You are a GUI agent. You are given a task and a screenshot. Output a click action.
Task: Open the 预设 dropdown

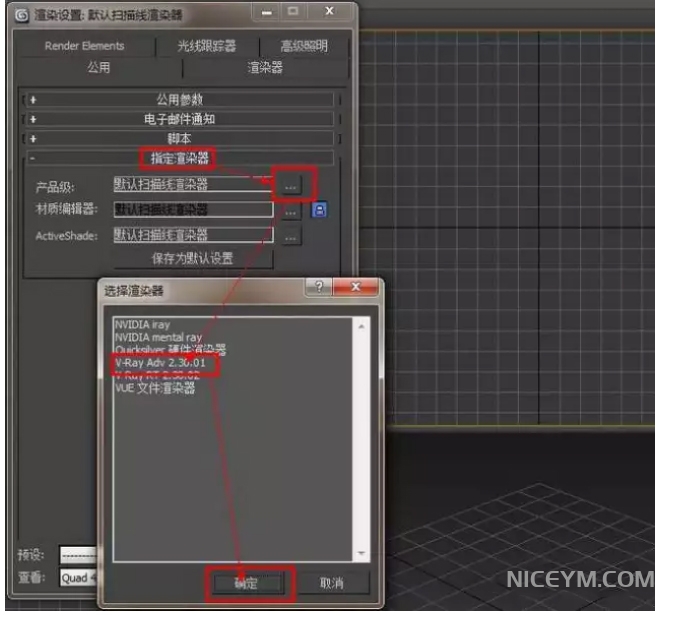coord(79,555)
